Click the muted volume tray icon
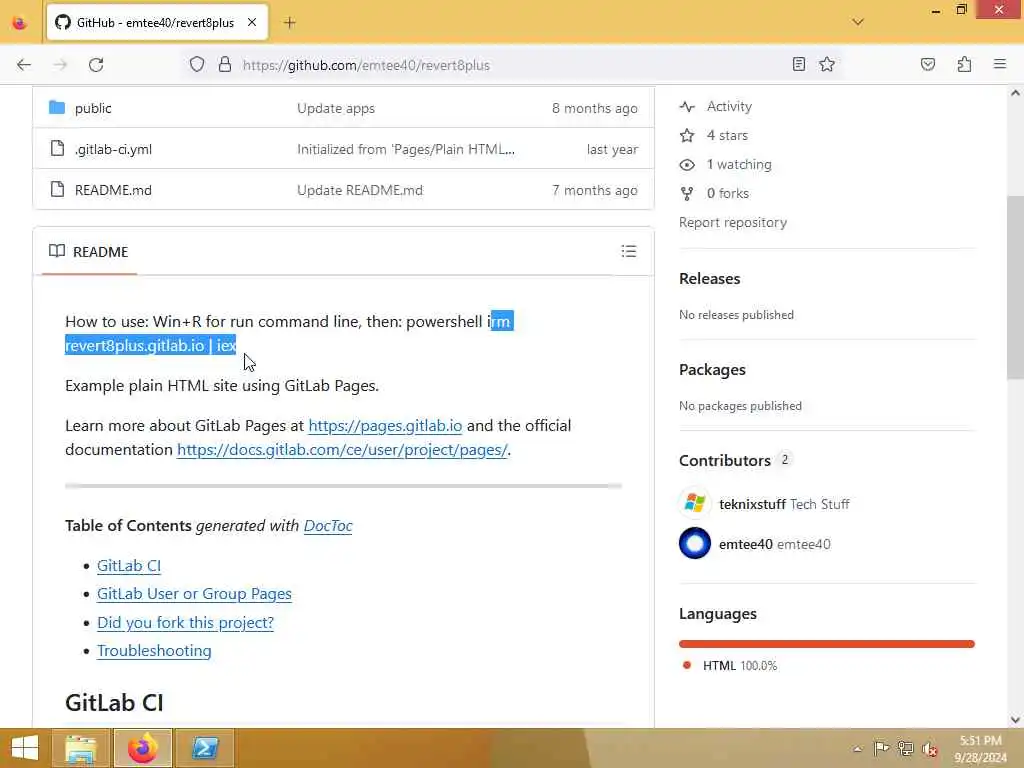 [x=929, y=749]
